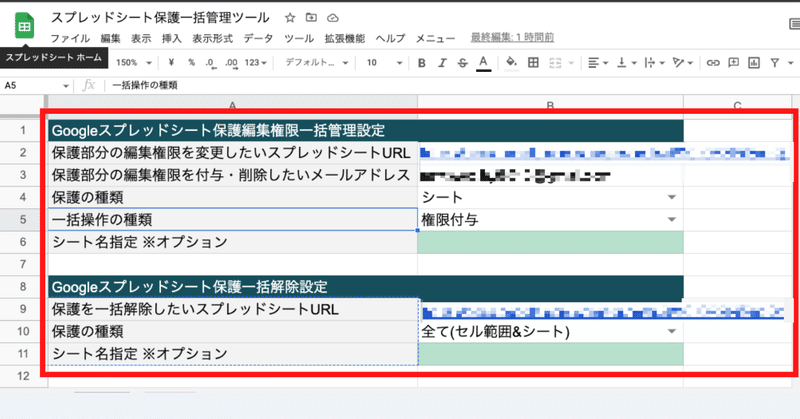This screenshot has width=800, height=419.
Task: Open vertical align options
Action: pyautogui.click(x=627, y=63)
